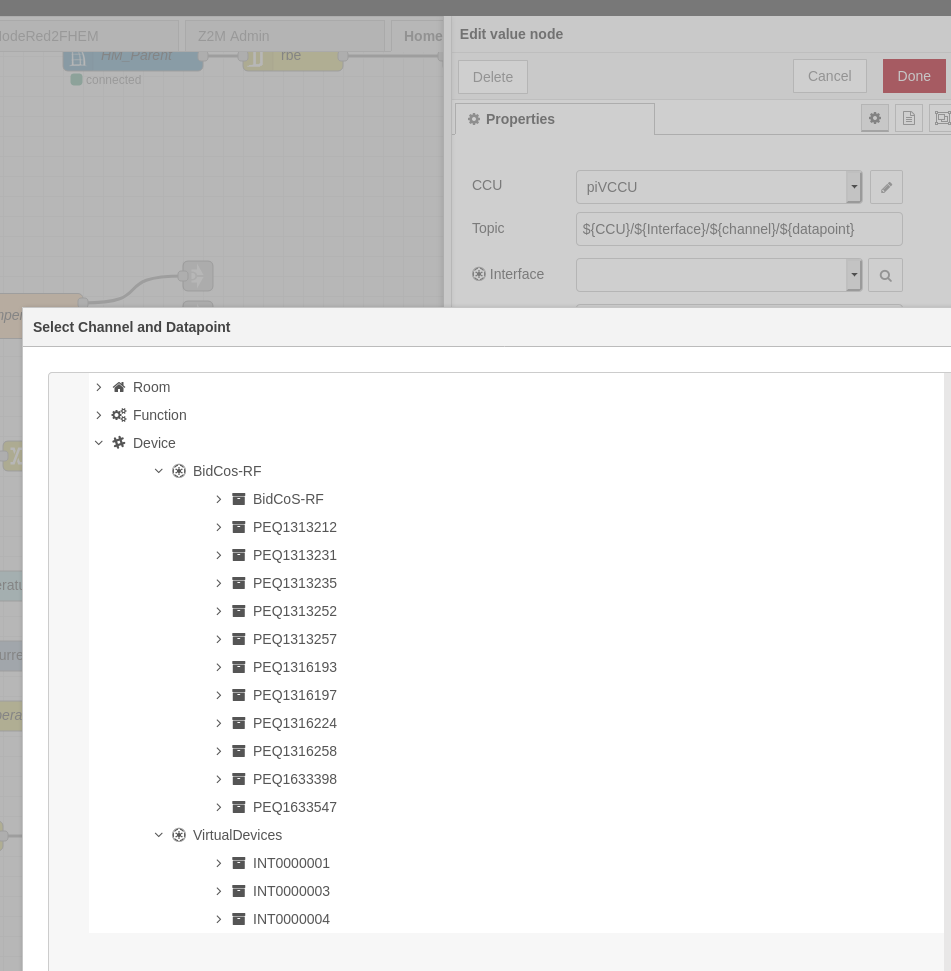Expand the PEQ1313212 device entry

point(218,527)
